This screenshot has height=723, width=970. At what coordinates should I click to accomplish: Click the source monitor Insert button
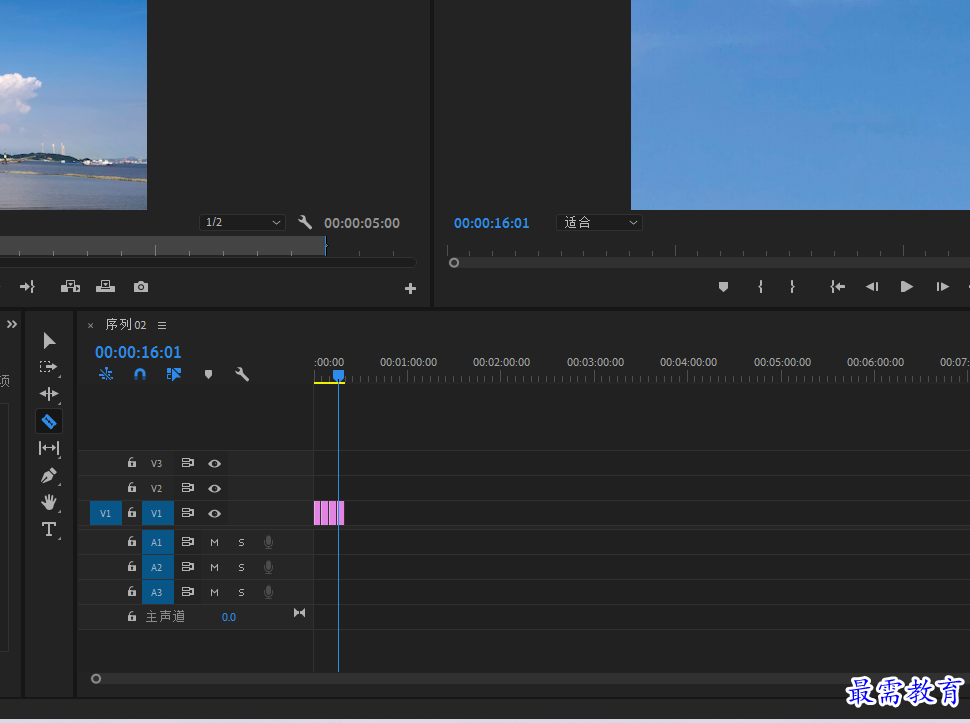[x=71, y=286]
